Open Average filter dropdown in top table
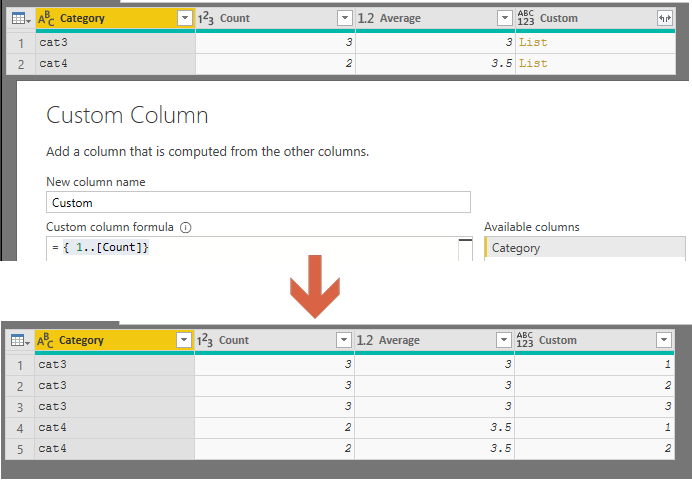 (x=504, y=18)
